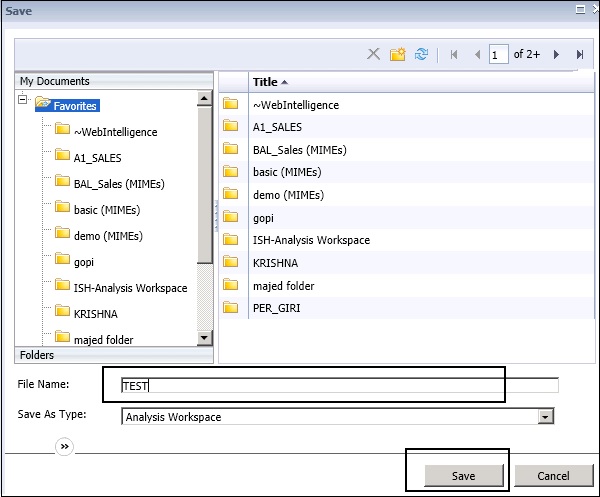Collapse the Favorites tree node
The height and width of the screenshot is (497, 600).
23,99
